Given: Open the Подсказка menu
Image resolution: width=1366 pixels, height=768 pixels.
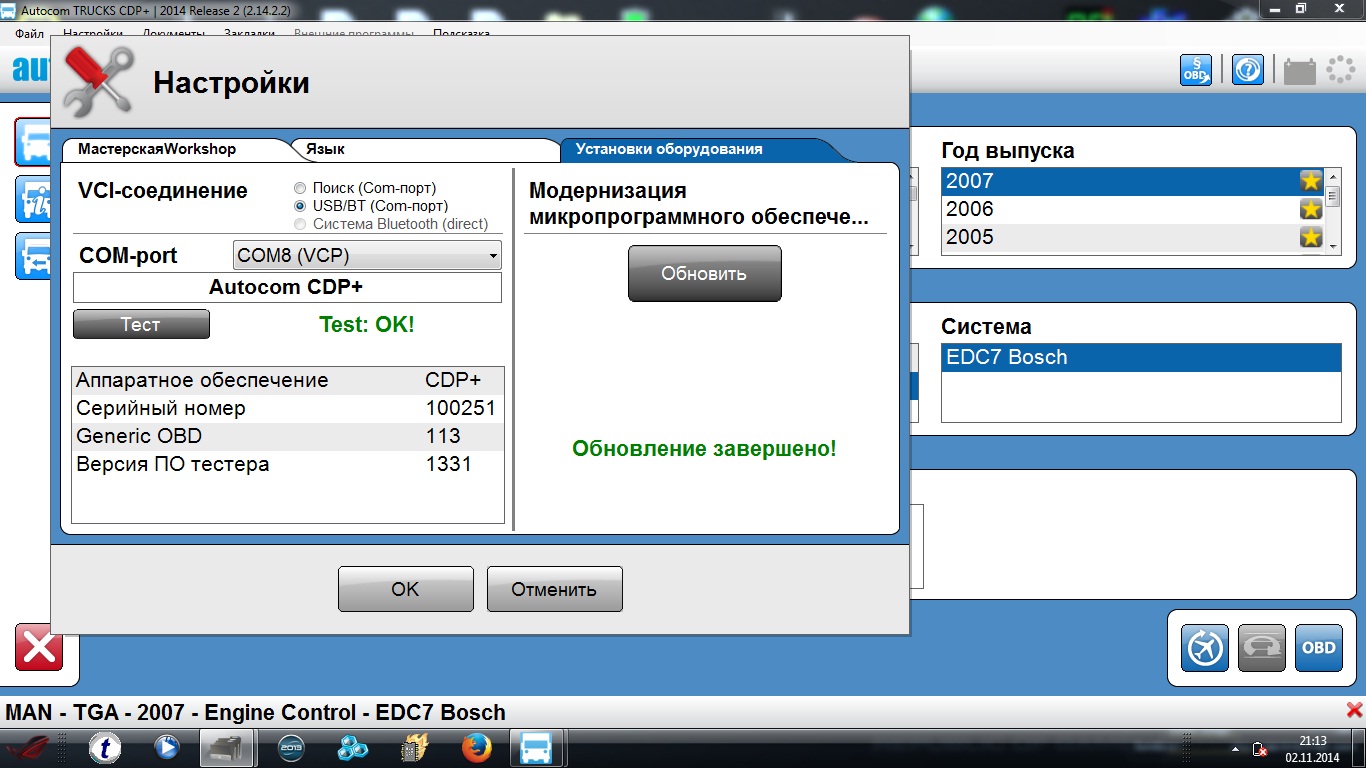Looking at the screenshot, I should point(462,33).
